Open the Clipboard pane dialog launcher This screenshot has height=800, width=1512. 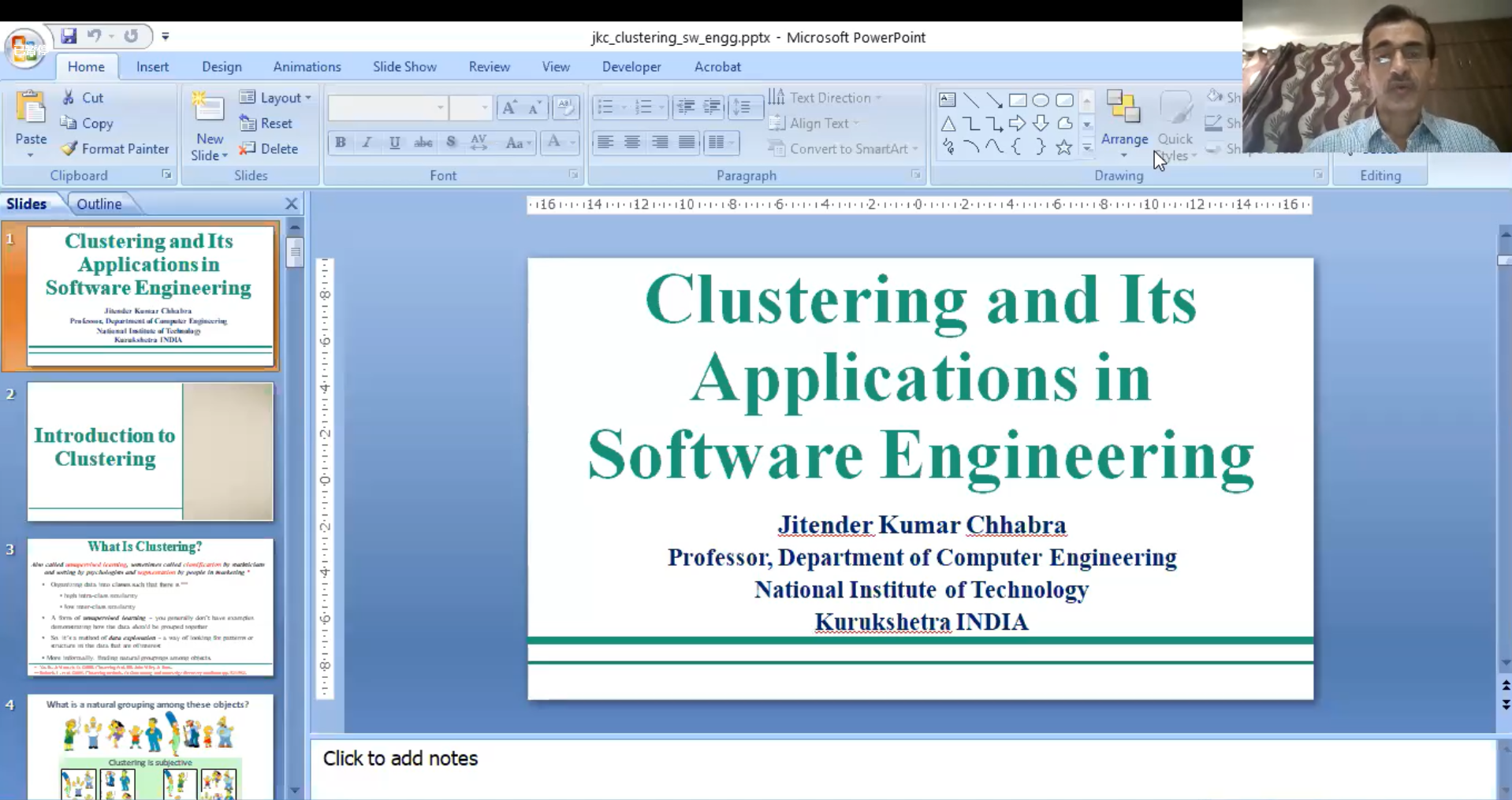coord(166,175)
